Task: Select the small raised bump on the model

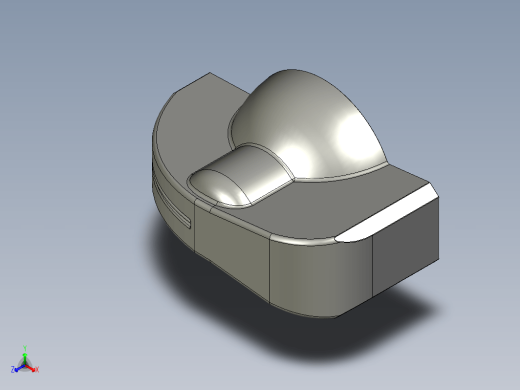Action: pos(241,176)
